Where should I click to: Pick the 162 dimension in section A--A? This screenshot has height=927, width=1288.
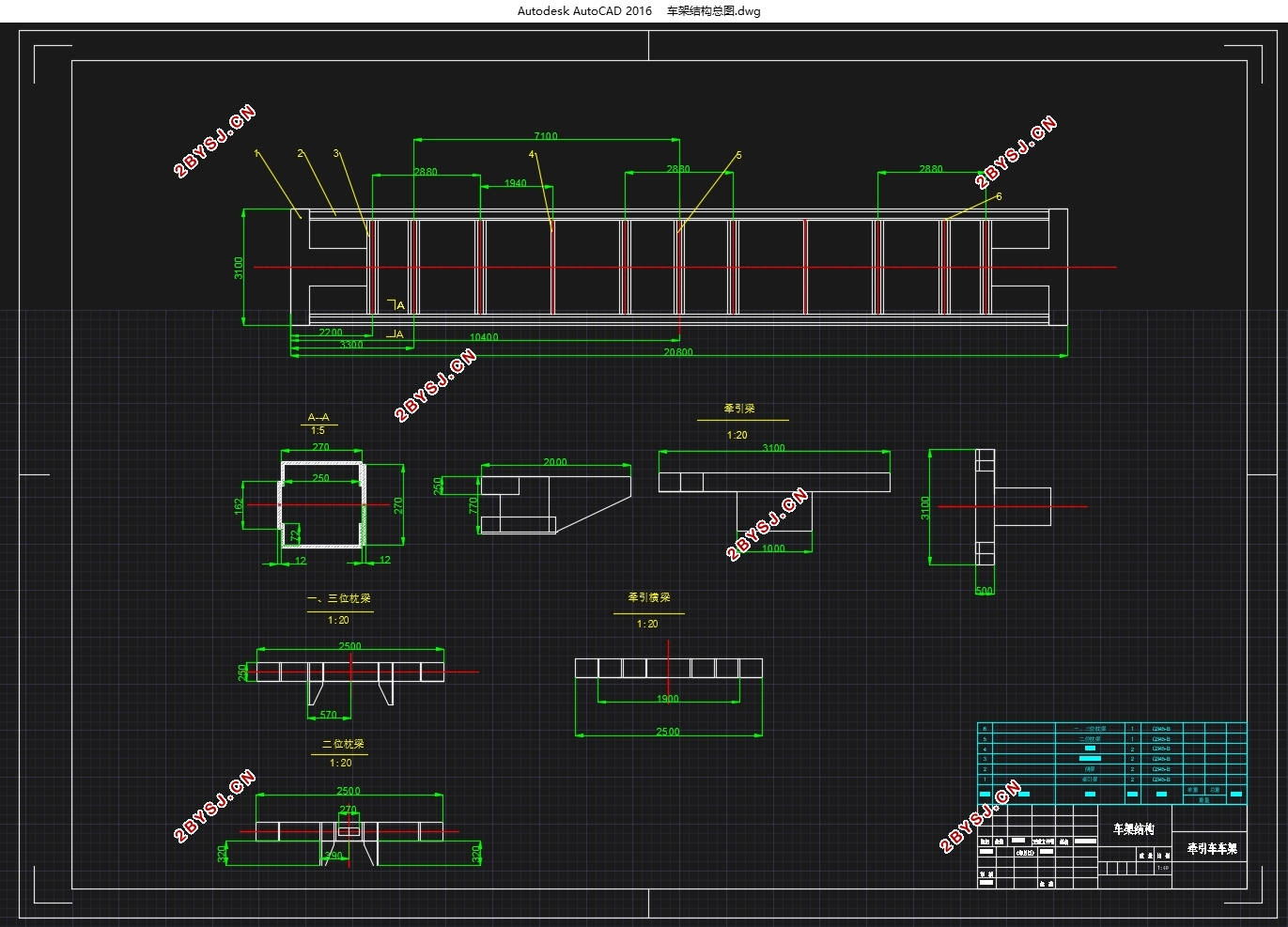pos(239,506)
